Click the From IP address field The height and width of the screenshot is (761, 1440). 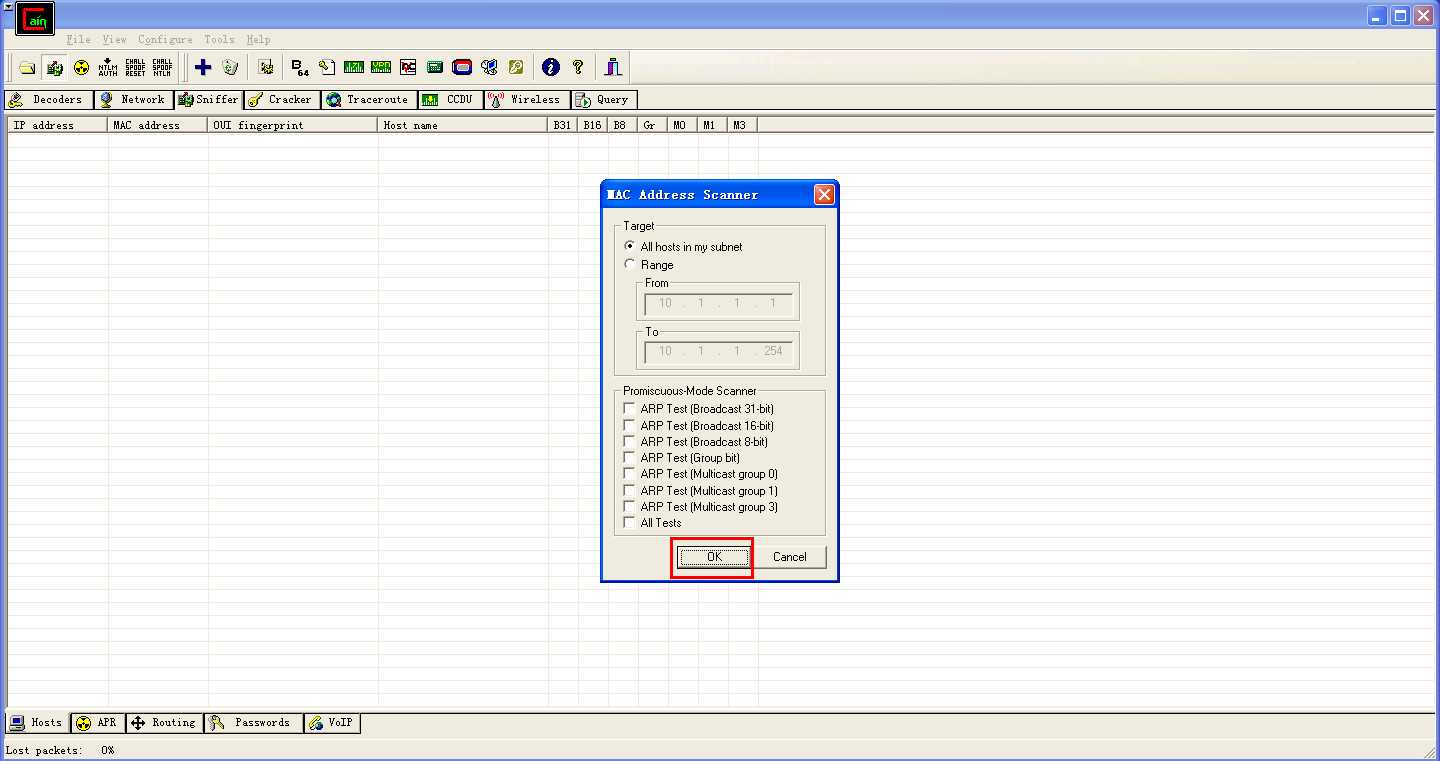719,303
